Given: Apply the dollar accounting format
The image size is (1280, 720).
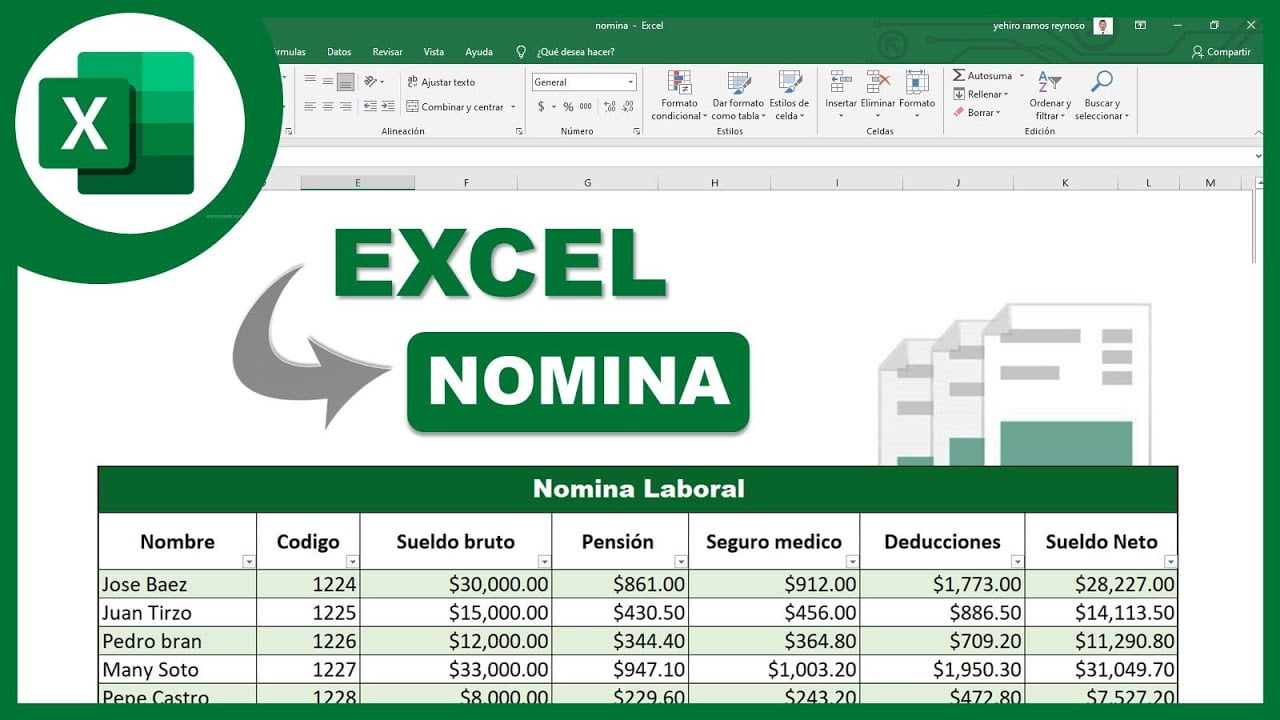Looking at the screenshot, I should (x=541, y=106).
